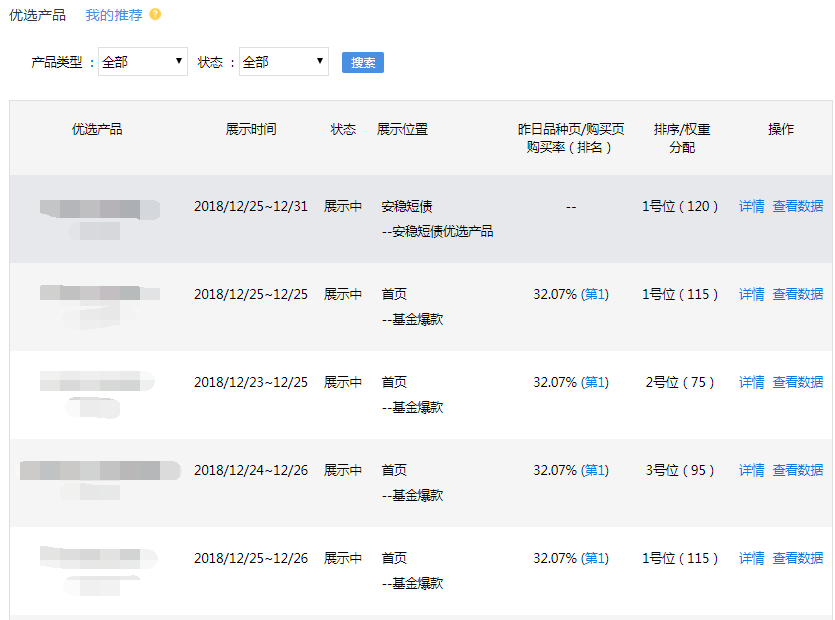View 查看数据 for the 安稳短债 row

[x=797, y=206]
